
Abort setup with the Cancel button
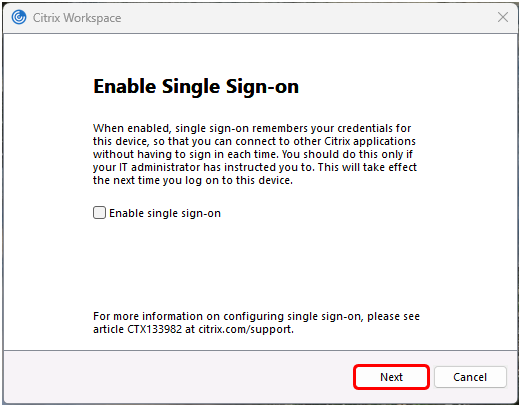pos(470,377)
